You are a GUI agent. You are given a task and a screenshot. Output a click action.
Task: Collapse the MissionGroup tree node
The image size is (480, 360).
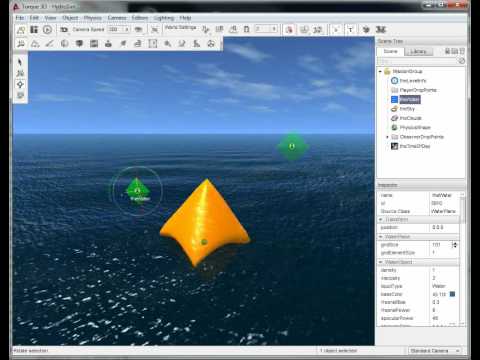coord(380,71)
